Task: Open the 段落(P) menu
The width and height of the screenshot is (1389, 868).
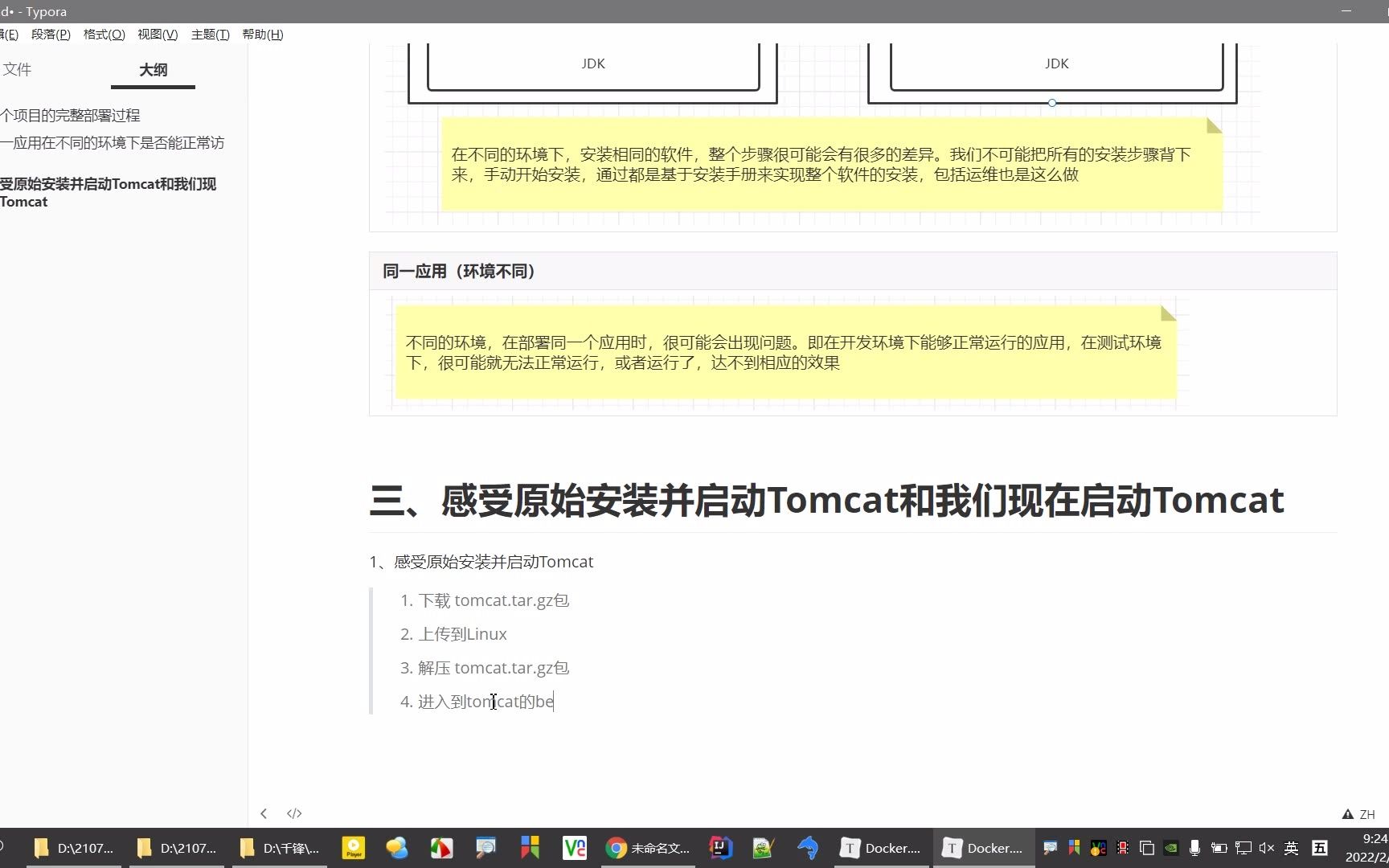Action: 51,35
